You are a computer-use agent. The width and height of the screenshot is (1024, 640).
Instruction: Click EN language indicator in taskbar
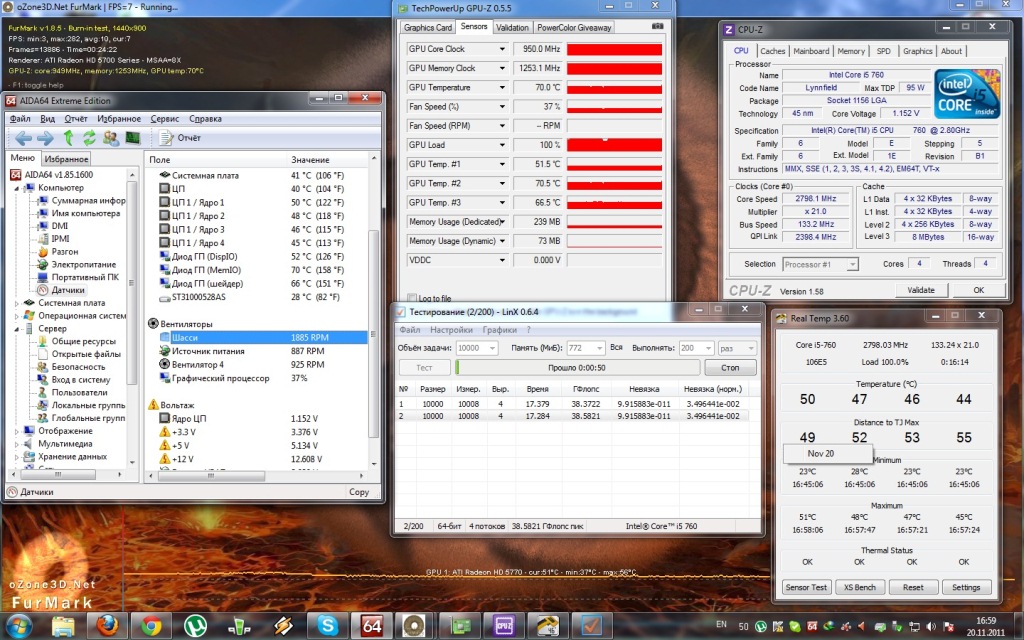(721, 624)
